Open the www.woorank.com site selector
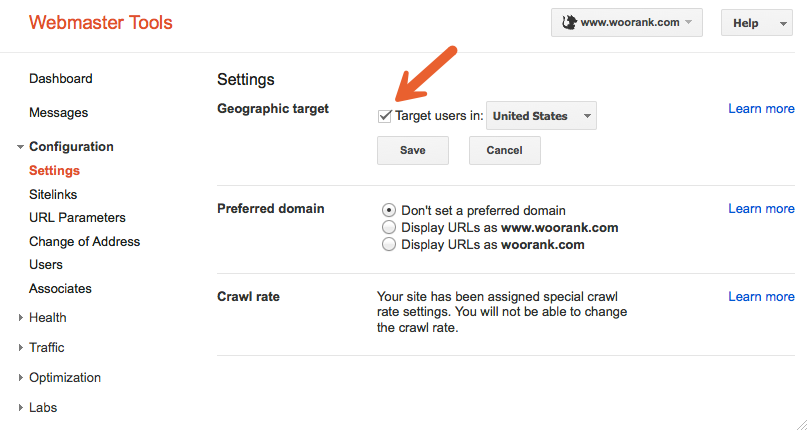This screenshot has width=808, height=431. coord(627,23)
